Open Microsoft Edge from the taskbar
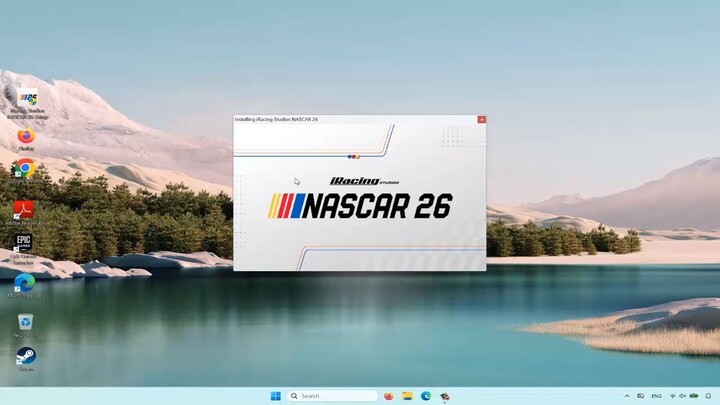 pos(426,396)
